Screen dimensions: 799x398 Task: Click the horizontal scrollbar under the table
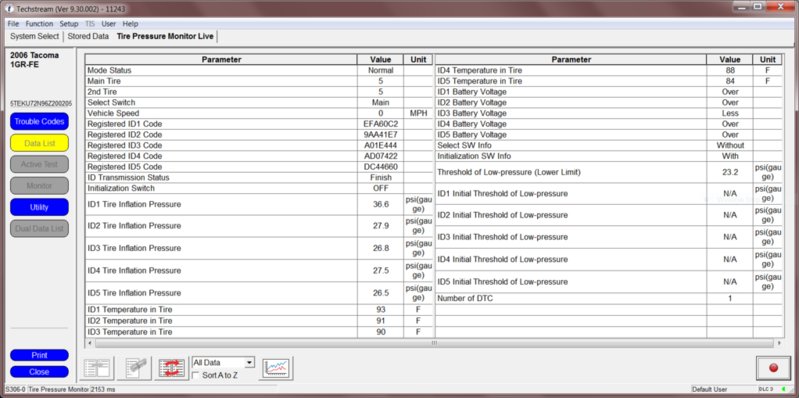coord(434,343)
